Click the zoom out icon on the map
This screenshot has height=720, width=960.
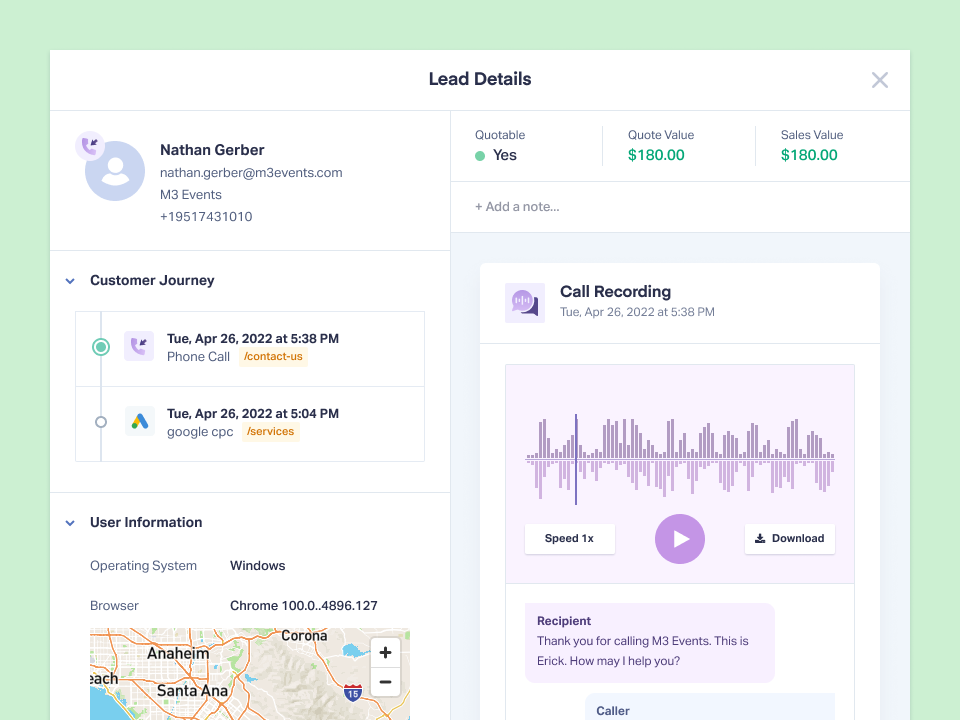[385, 682]
